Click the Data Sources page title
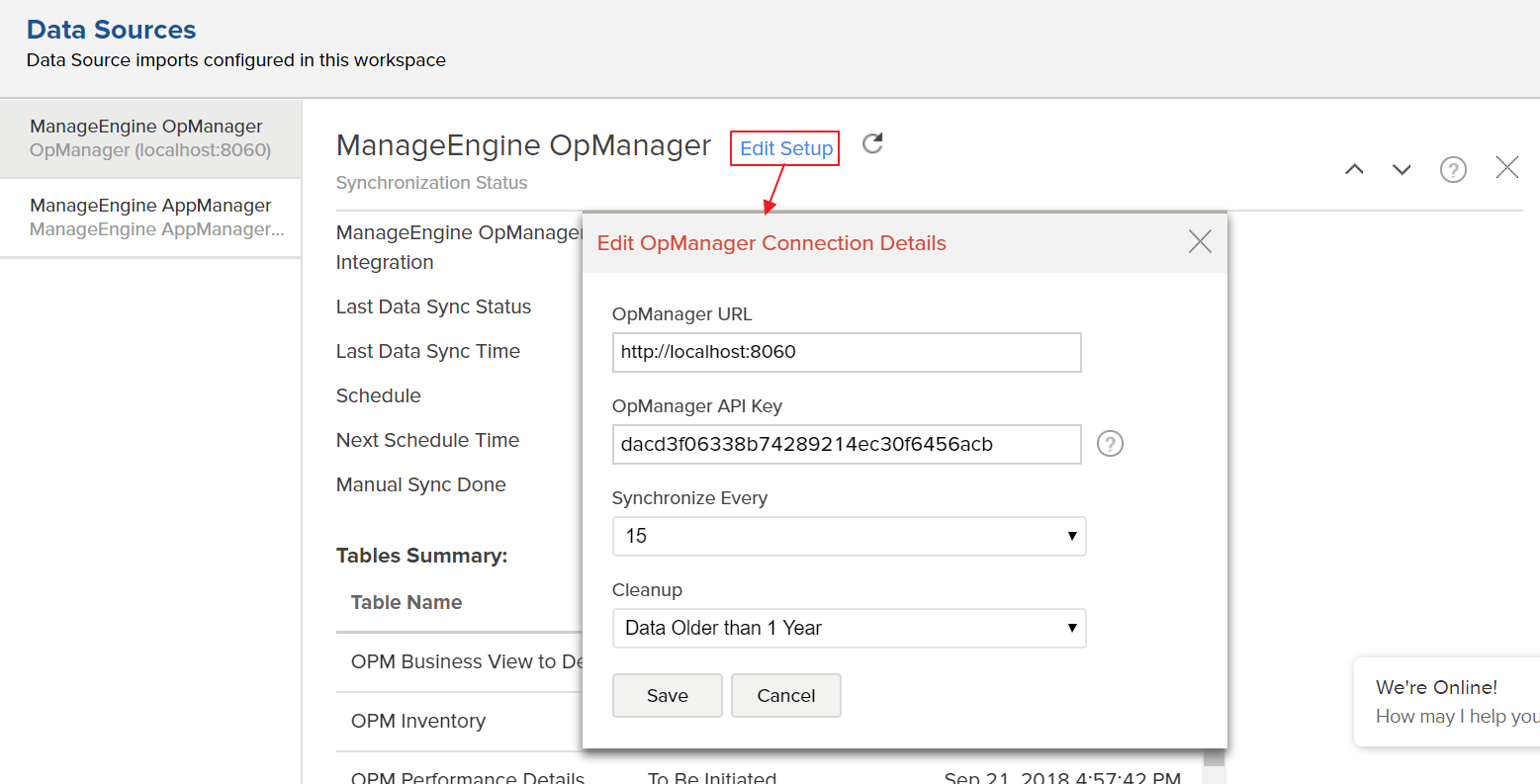The height and width of the screenshot is (784, 1540). (111, 30)
